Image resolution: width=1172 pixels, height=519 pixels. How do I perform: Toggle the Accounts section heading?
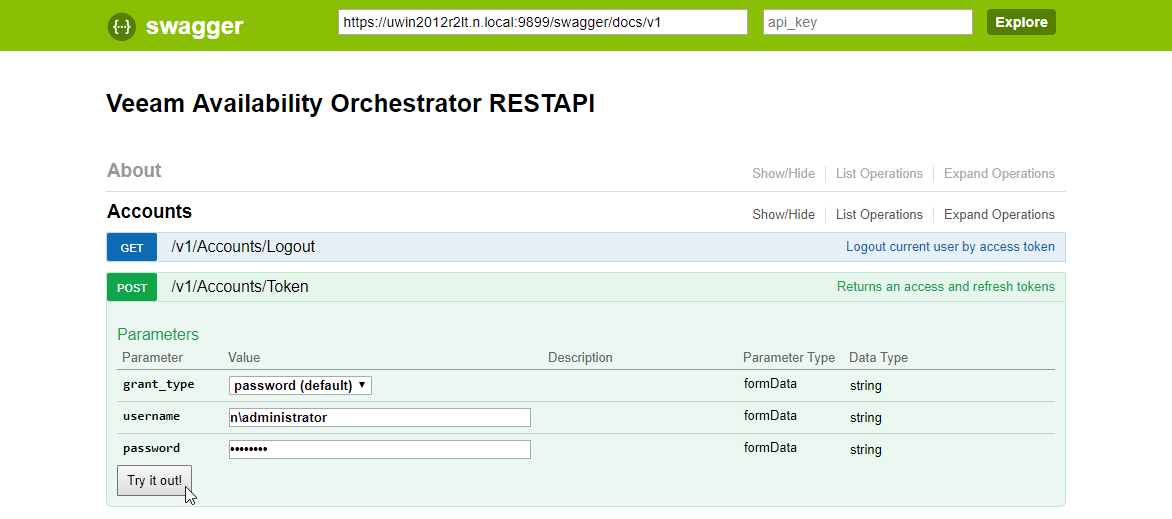point(149,212)
